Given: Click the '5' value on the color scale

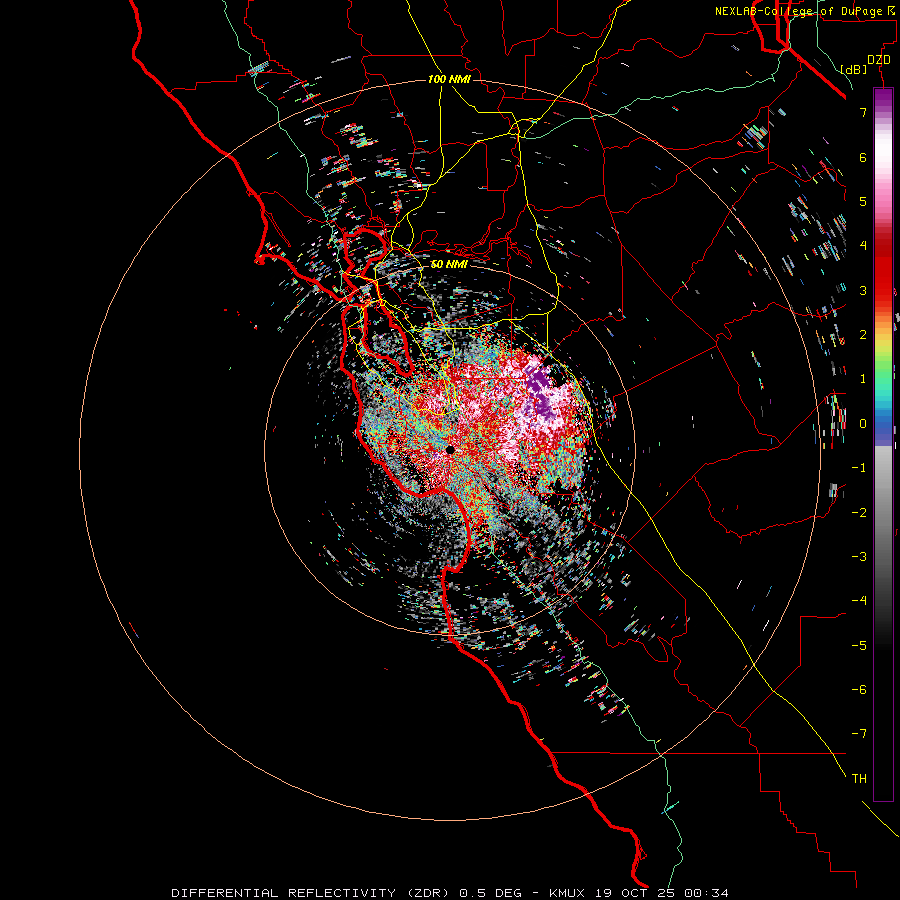Looking at the screenshot, I should [x=863, y=201].
